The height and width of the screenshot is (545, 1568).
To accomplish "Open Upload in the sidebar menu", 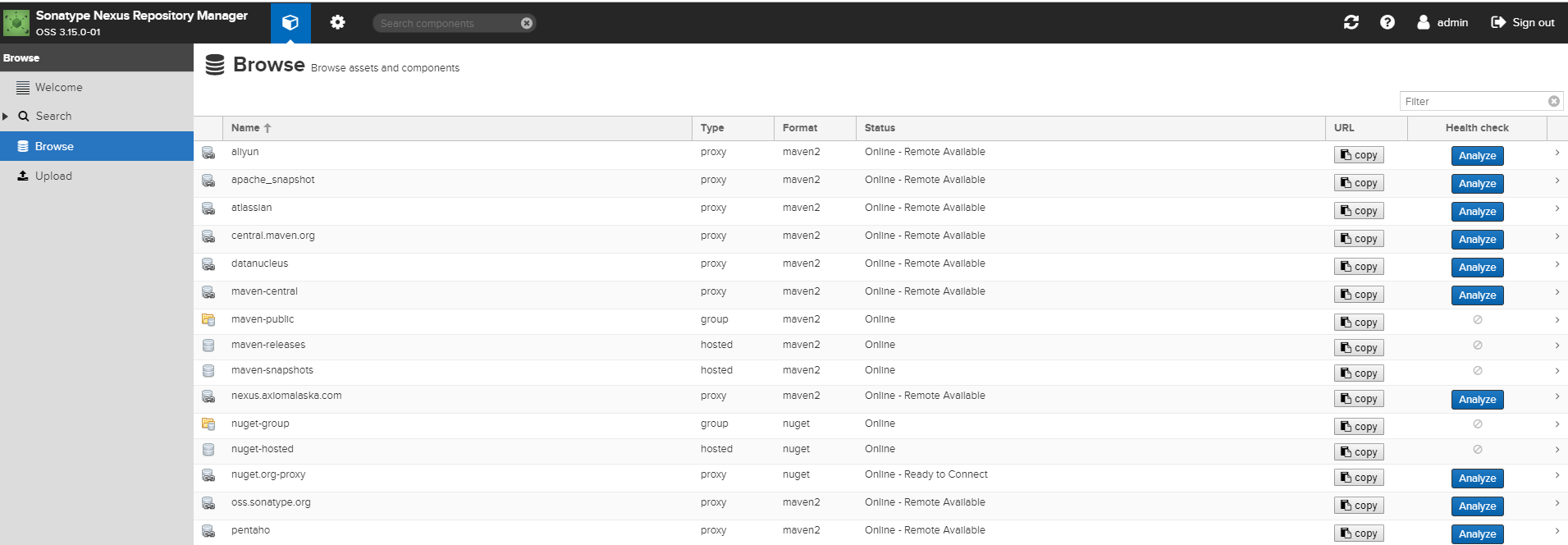I will (53, 176).
